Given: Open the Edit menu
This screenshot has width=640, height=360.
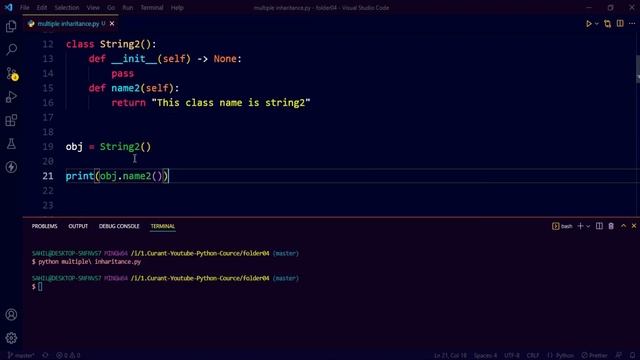Looking at the screenshot, I should pos(42,7).
